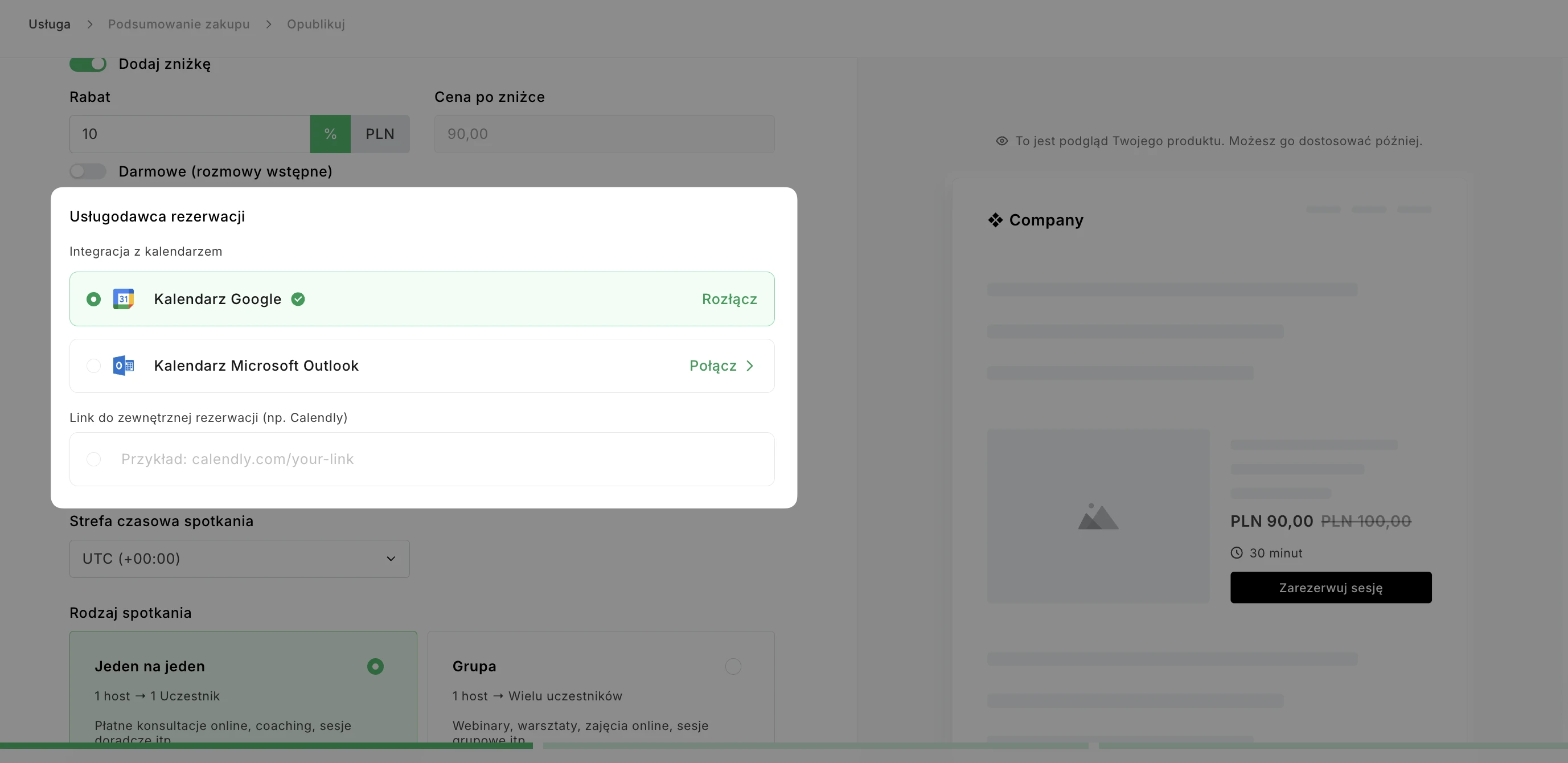The width and height of the screenshot is (1568, 763).
Task: Select the percent discount unit
Action: 330,134
